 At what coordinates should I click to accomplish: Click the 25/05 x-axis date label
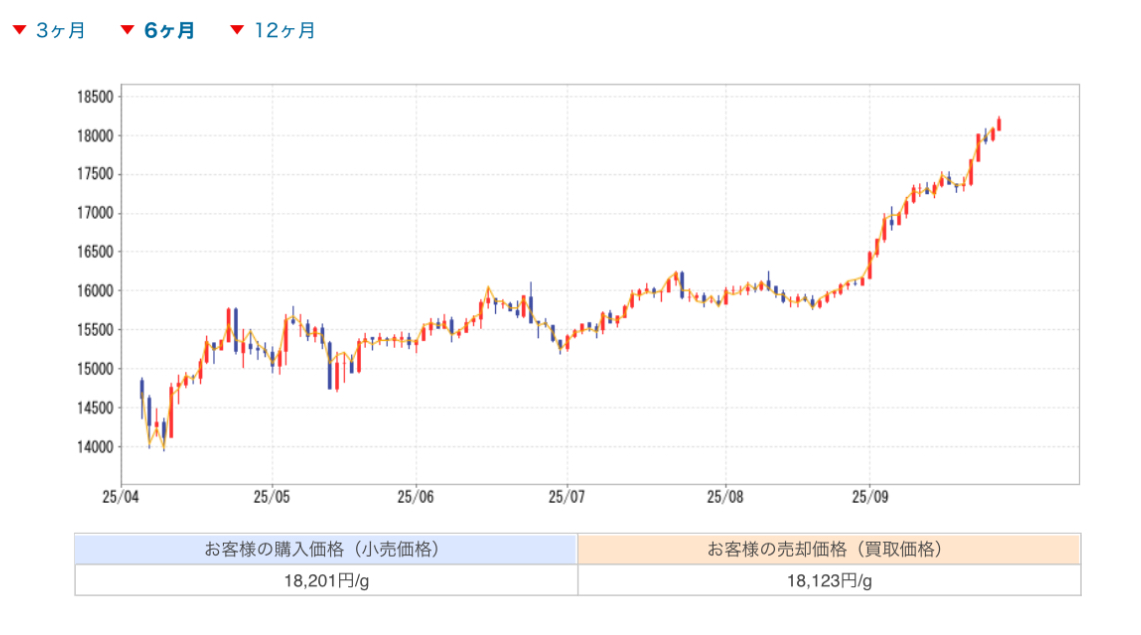point(271,496)
